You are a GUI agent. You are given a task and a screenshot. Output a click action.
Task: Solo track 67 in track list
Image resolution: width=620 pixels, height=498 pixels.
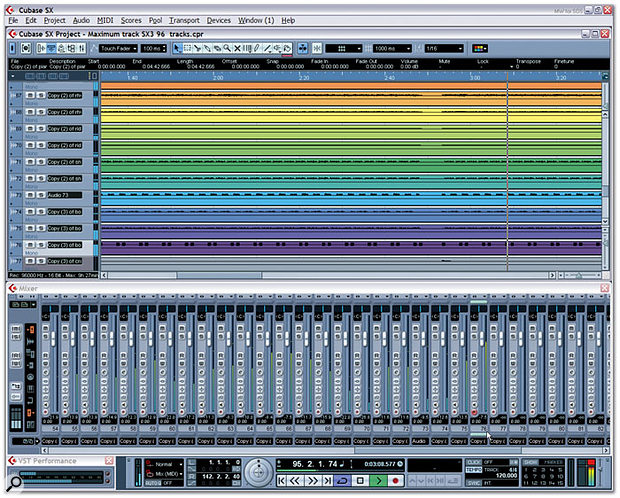click(41, 95)
